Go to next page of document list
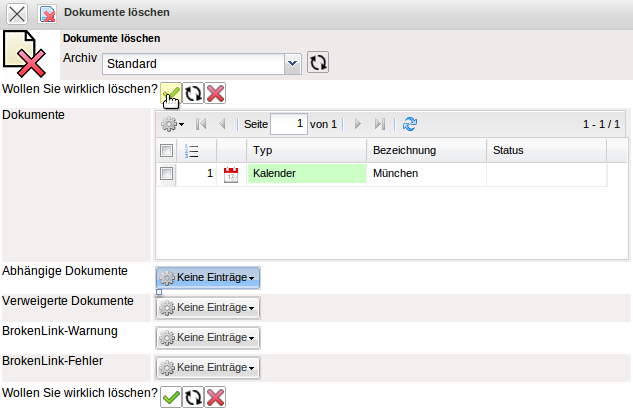The image size is (633, 411). click(357, 124)
